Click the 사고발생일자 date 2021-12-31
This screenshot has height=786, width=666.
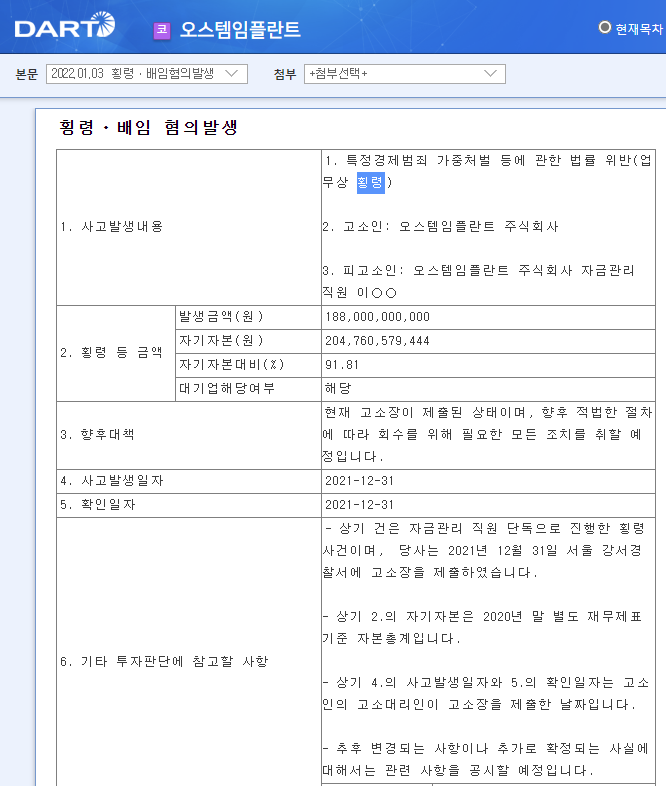pos(359,481)
